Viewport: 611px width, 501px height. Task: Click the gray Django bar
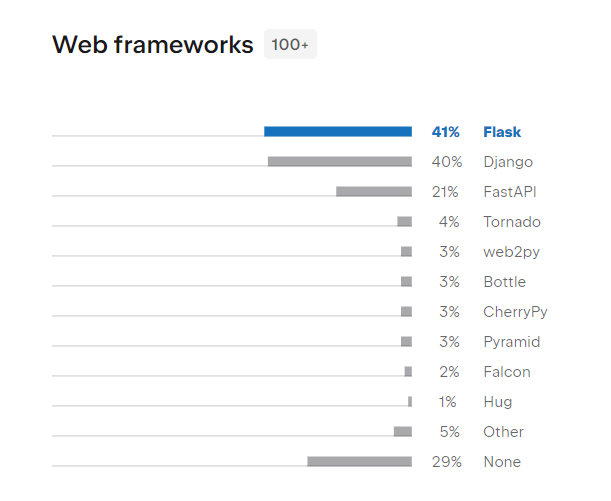(x=340, y=161)
